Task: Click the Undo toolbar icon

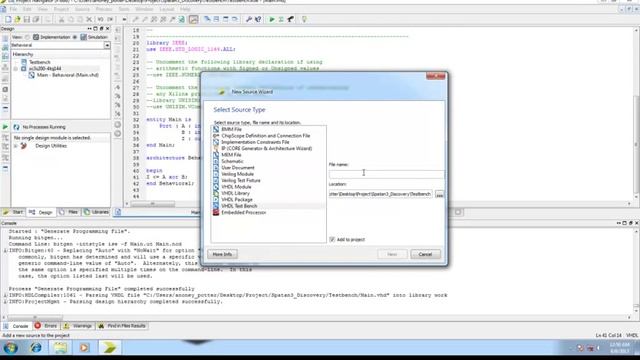Action: point(100,19)
